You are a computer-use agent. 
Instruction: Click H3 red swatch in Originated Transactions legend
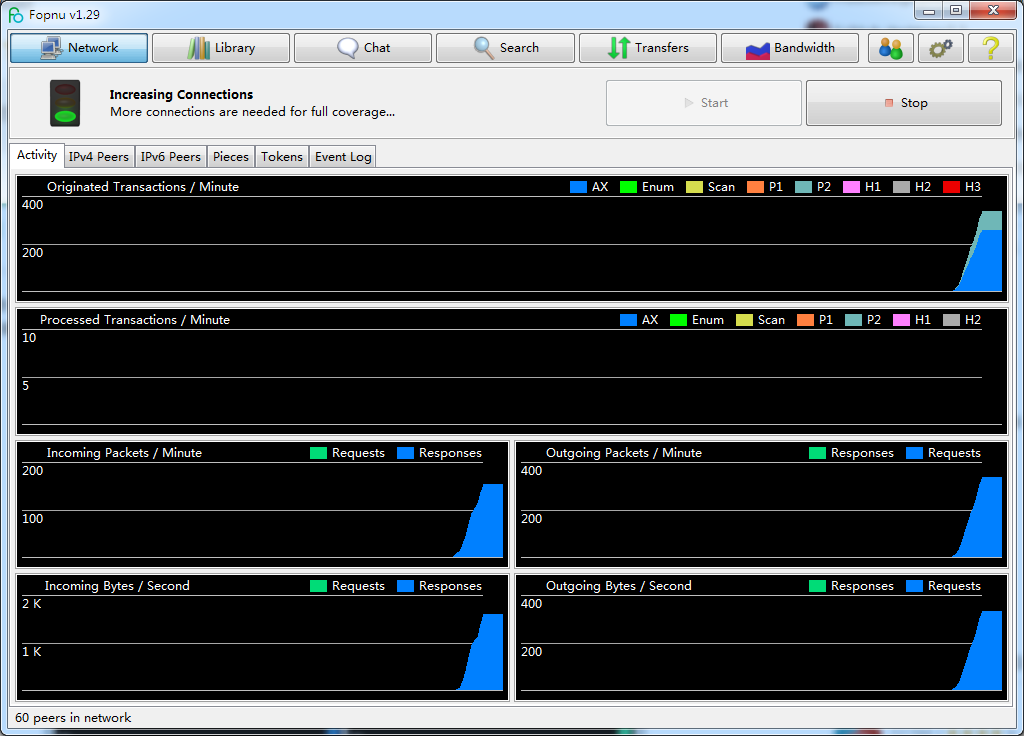click(x=952, y=187)
